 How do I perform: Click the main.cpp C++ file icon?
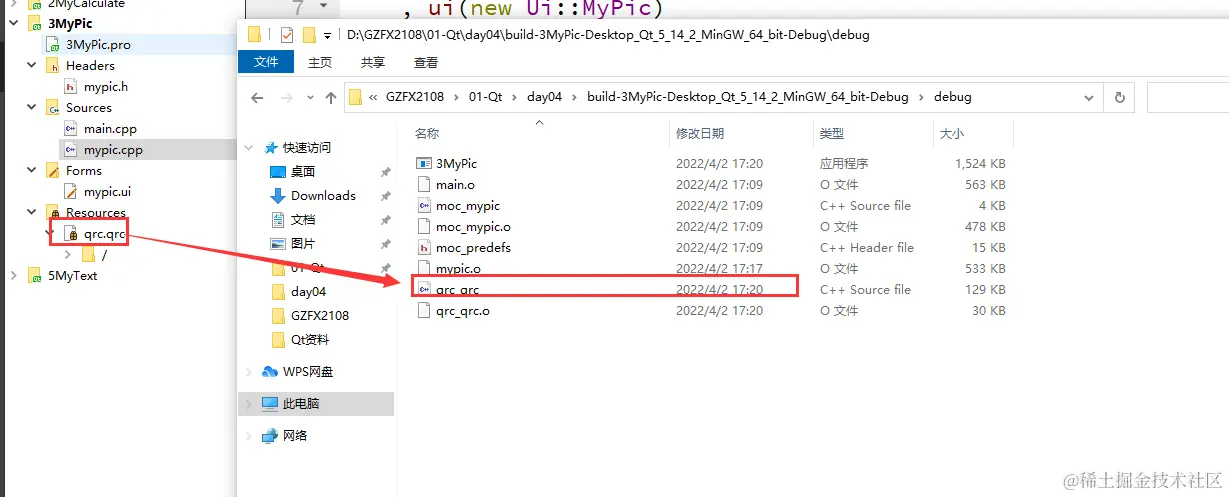[x=71, y=129]
